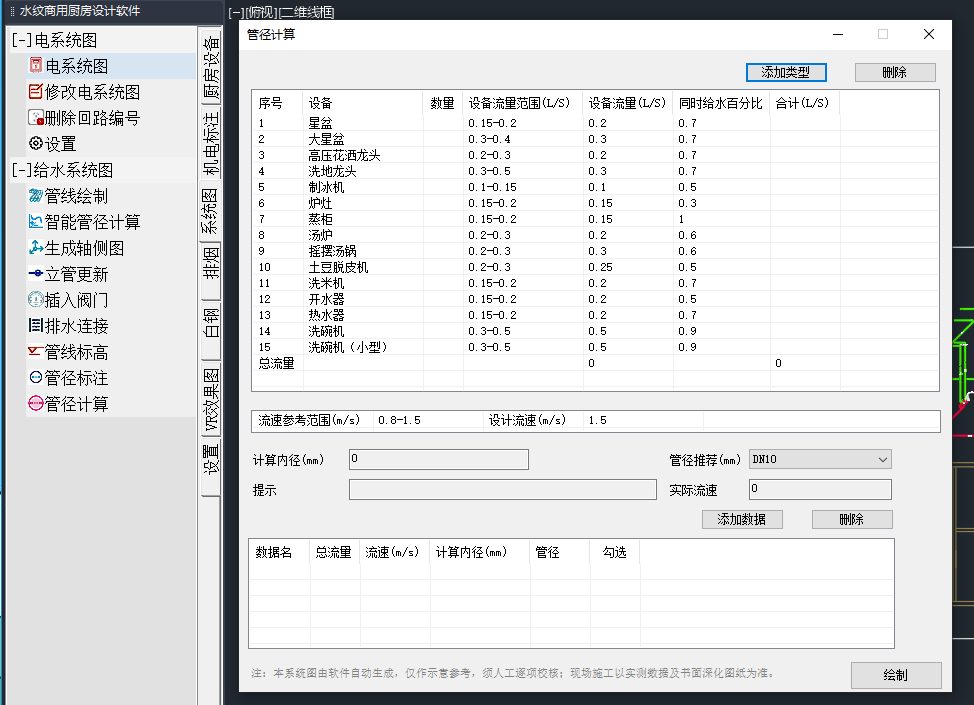Image resolution: width=974 pixels, height=705 pixels.
Task: Open the 管径推荐 DN10 dropdown
Action: [820, 459]
